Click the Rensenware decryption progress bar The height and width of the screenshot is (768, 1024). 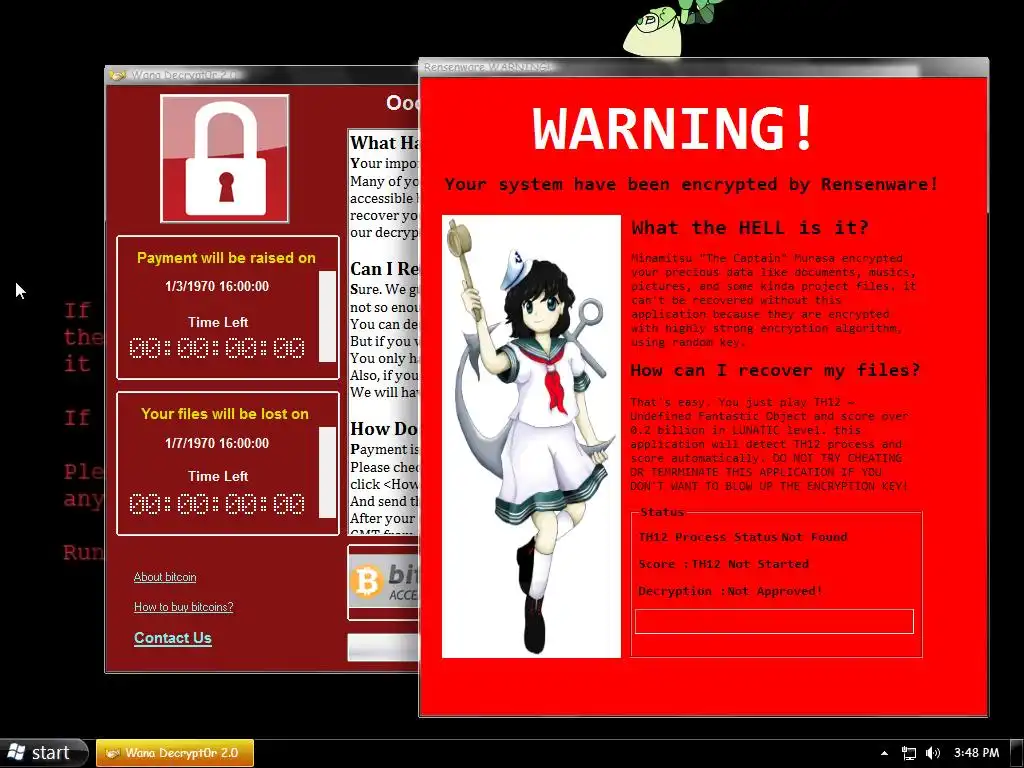point(774,621)
